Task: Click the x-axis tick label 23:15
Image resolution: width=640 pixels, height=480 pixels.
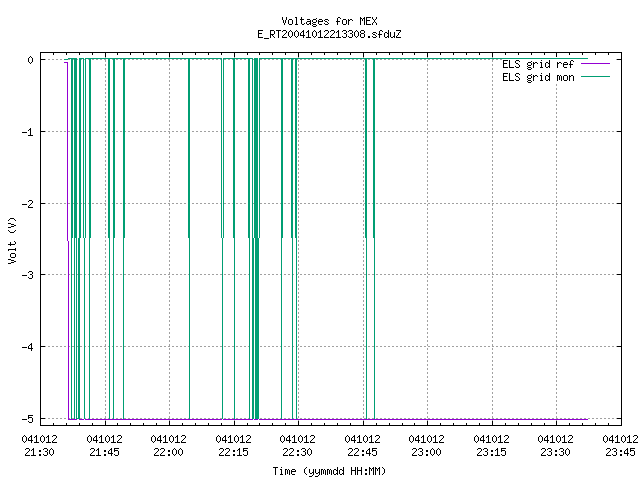Action: (x=491, y=452)
